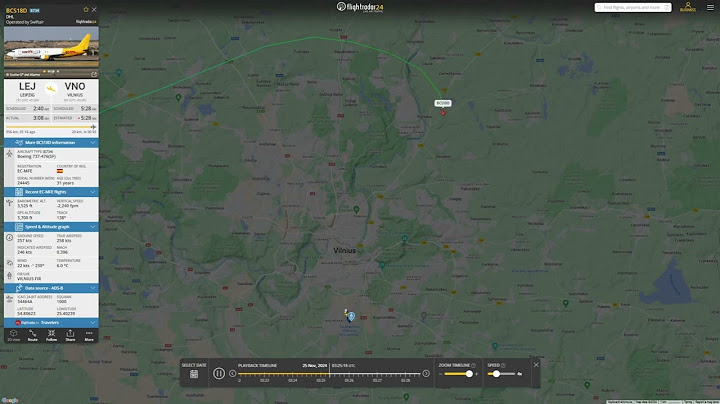Screen dimensions: 720x404
Task: Open the photo source external-link icon
Action: (94, 74)
